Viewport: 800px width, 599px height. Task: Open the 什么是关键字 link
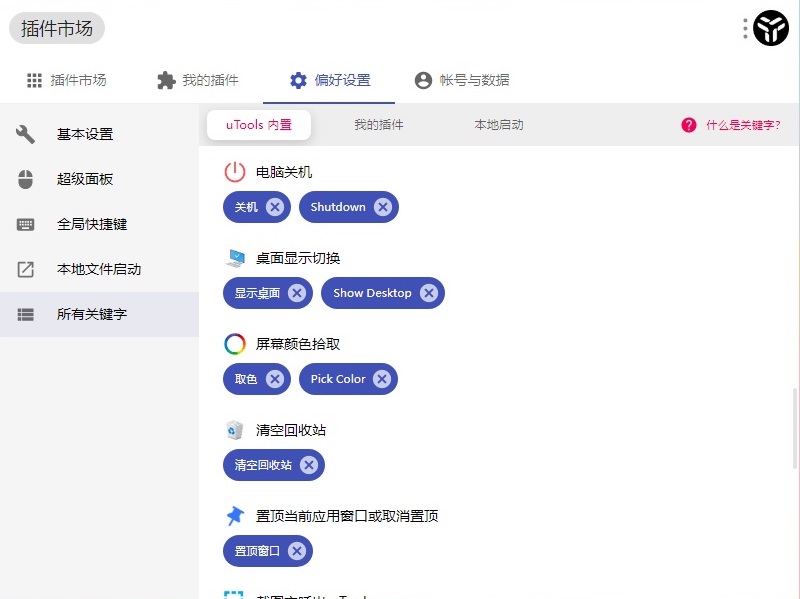coord(744,126)
